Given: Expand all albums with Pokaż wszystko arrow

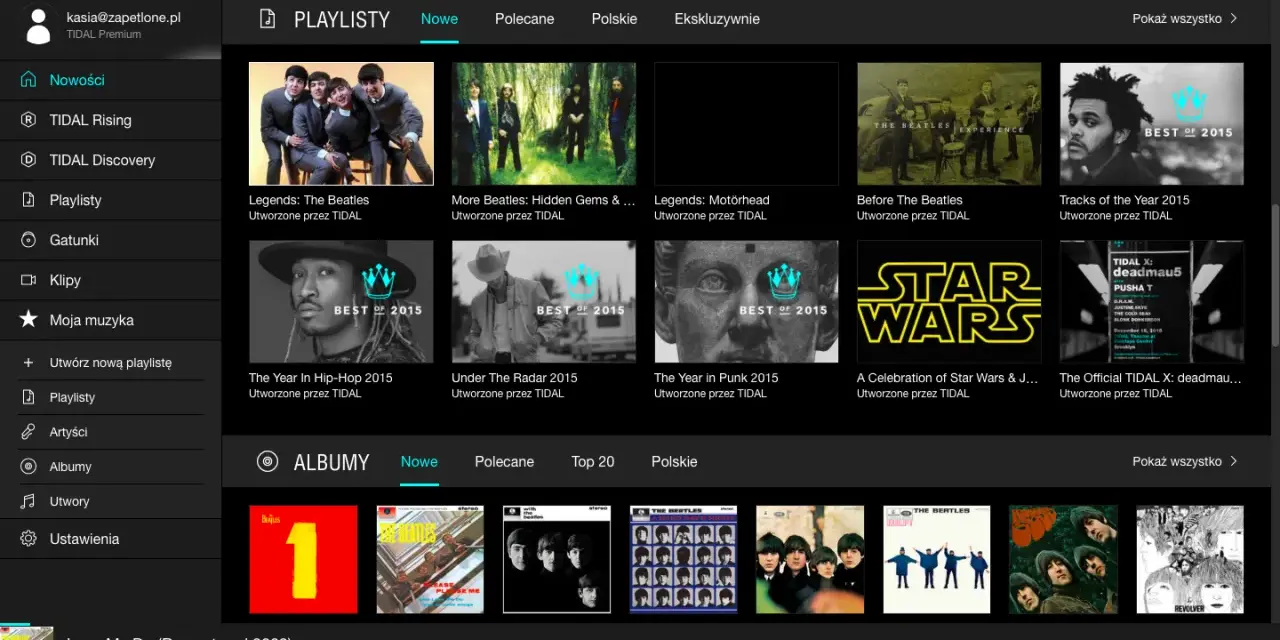Looking at the screenshot, I should tap(1233, 461).
